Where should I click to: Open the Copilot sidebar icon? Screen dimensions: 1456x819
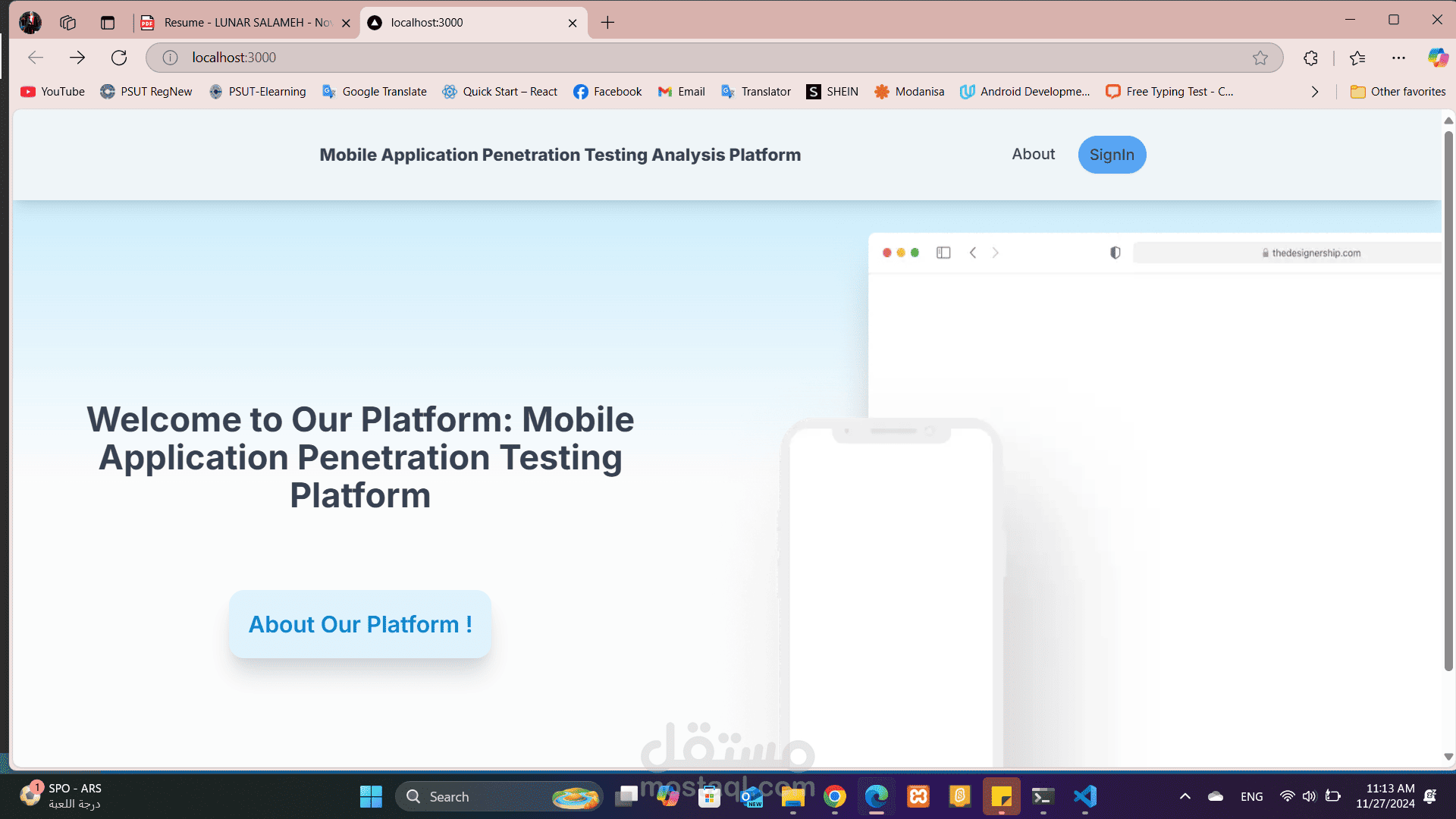[1438, 58]
